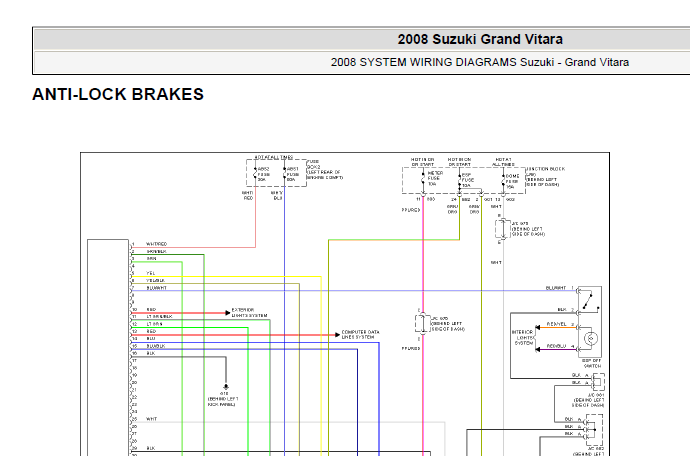Click 'YEL' wire label at pin 5
This screenshot has width=690, height=456.
click(150, 273)
